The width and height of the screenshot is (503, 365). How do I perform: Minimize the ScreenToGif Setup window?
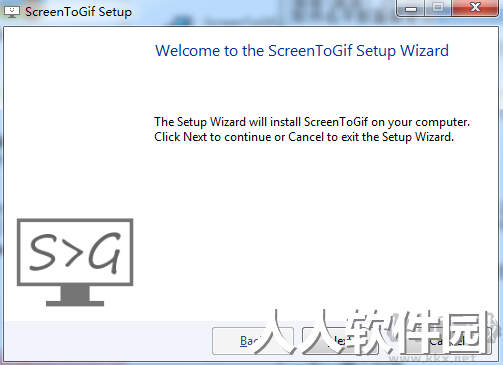(x=411, y=8)
